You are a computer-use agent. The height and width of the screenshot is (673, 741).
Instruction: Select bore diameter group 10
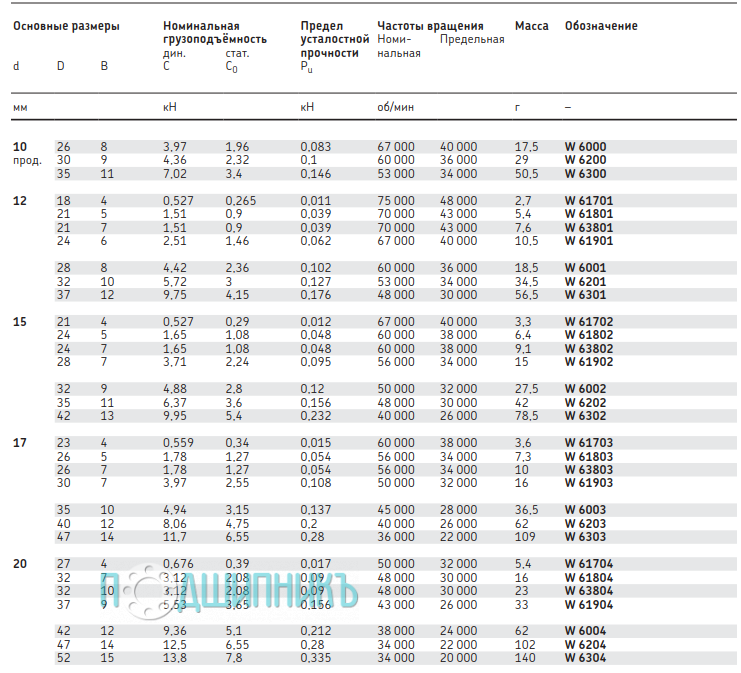[20, 147]
